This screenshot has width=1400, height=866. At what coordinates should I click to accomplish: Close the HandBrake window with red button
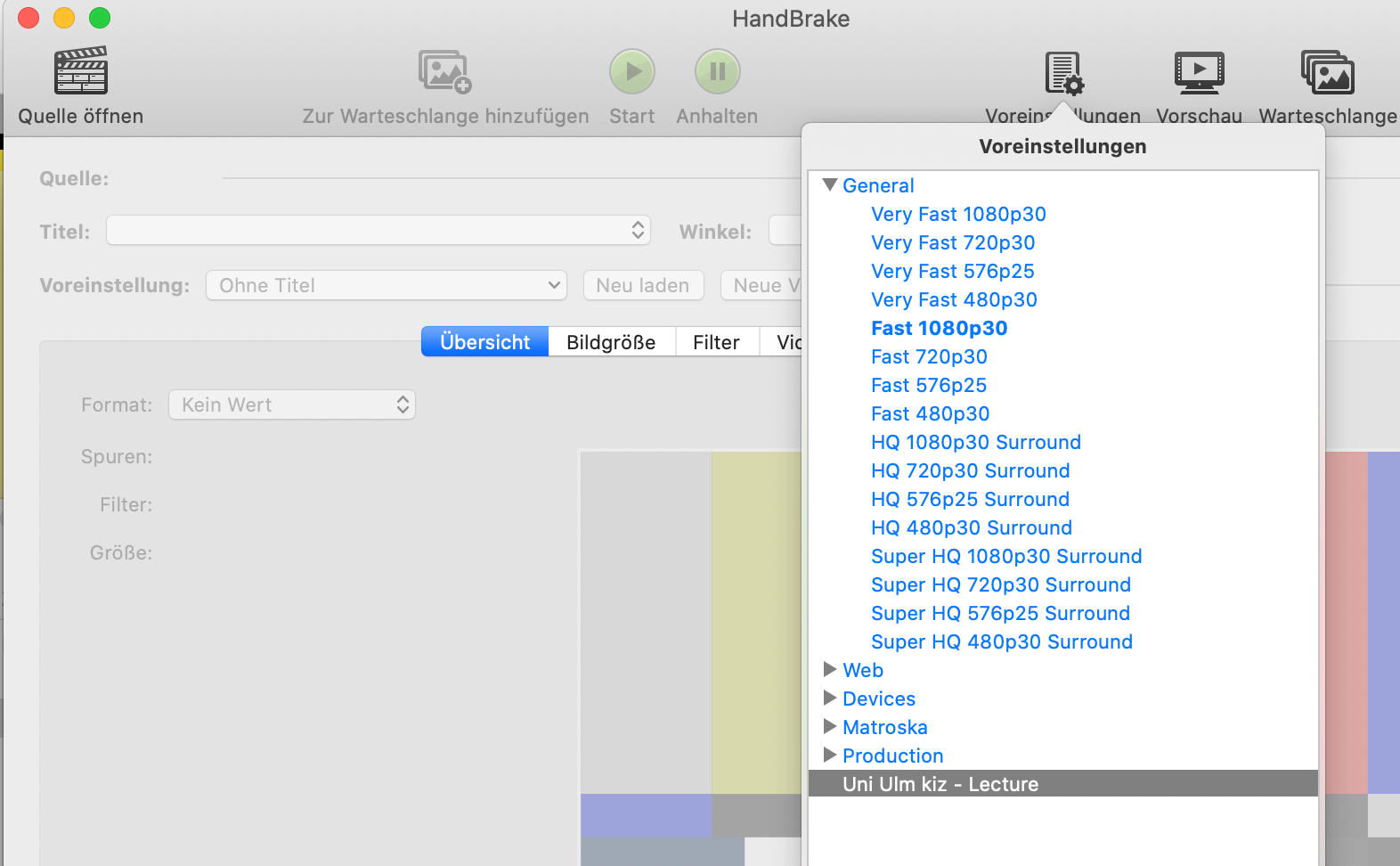28,18
